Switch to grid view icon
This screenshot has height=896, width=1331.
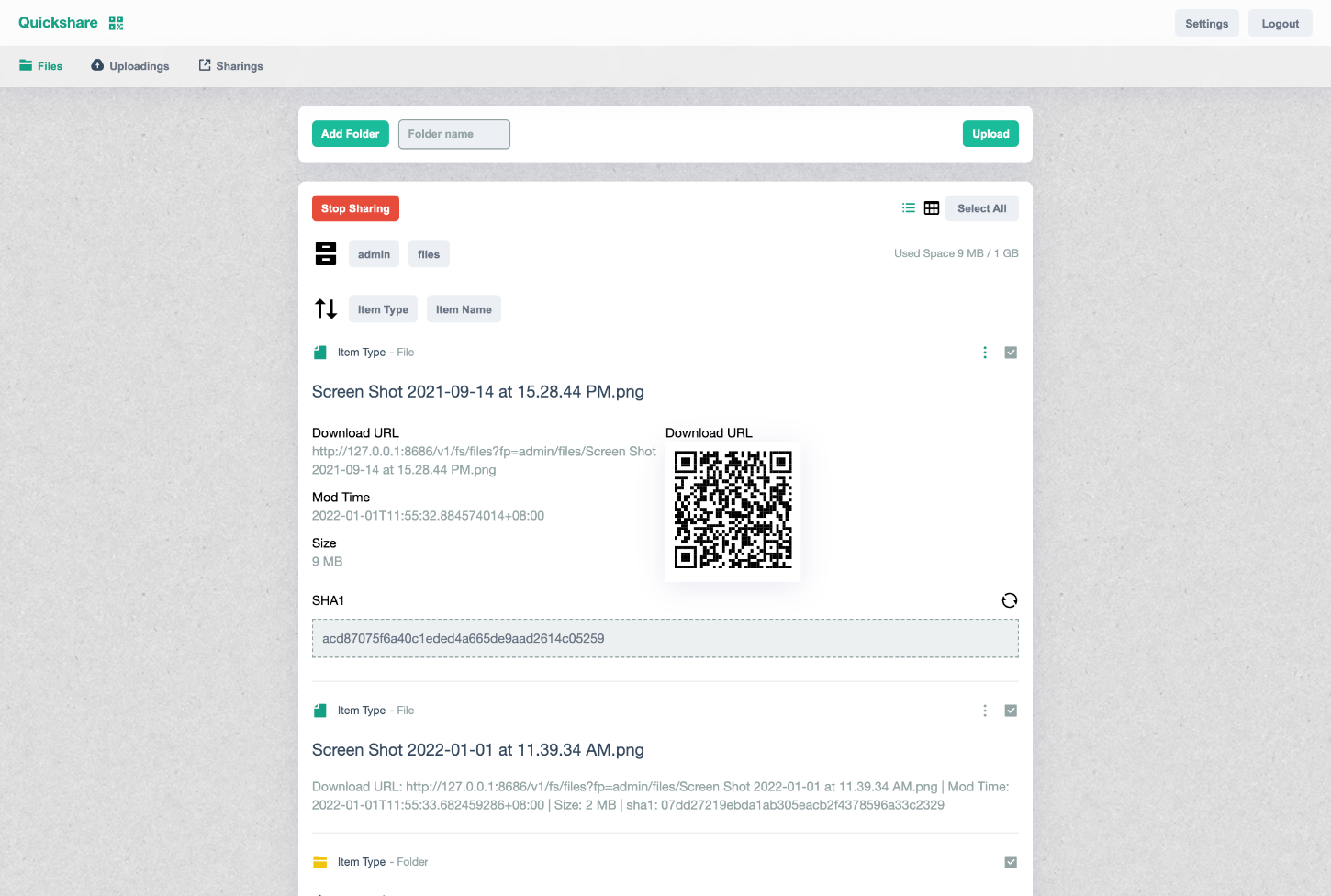point(932,208)
